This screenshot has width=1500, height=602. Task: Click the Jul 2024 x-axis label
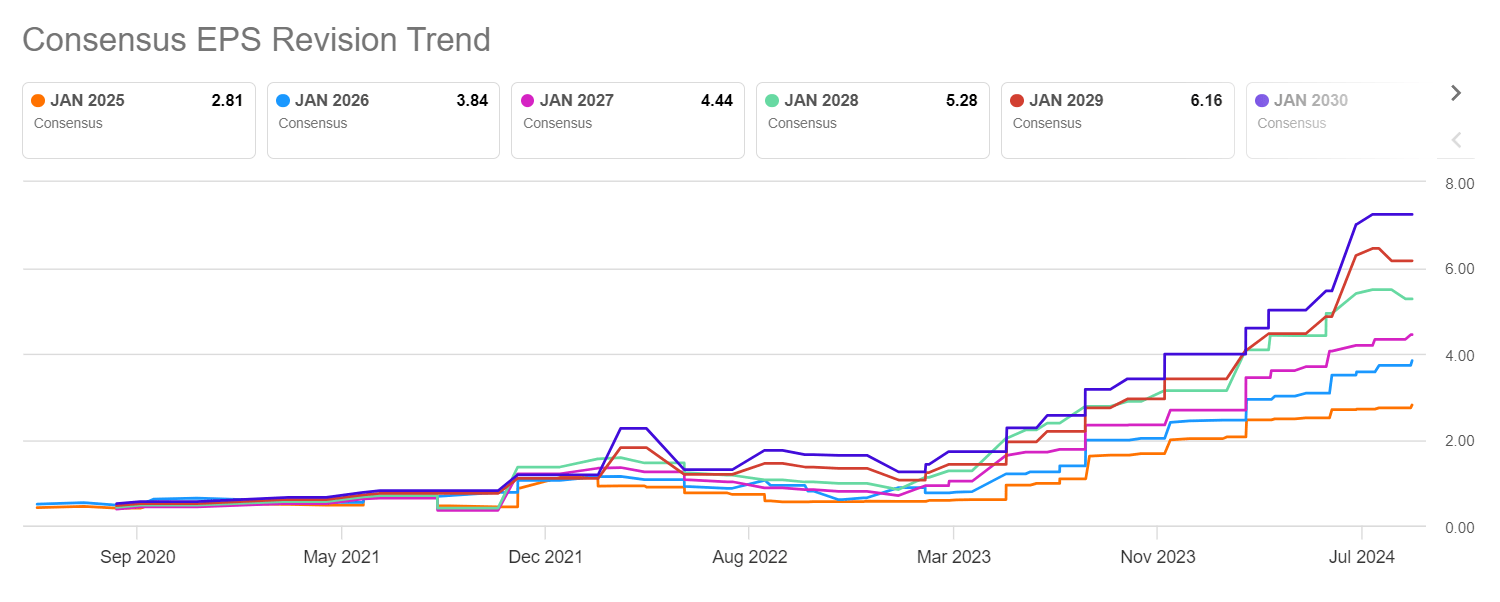[1361, 557]
